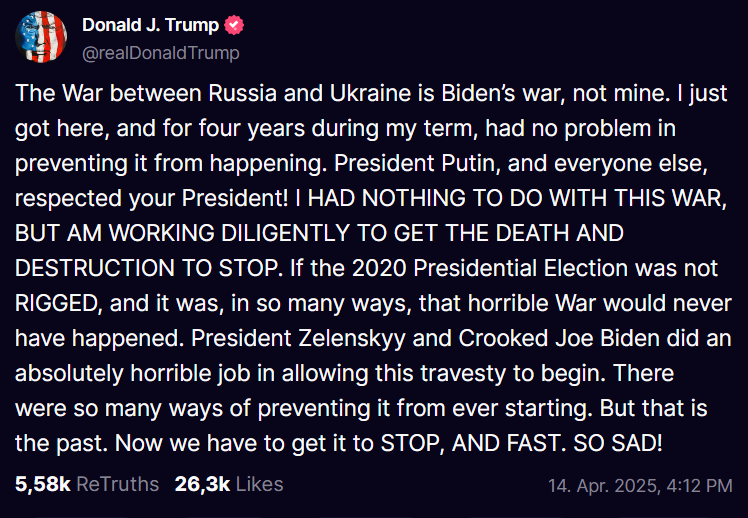Image resolution: width=748 pixels, height=518 pixels.
Task: Visit the @realDonaldTrump handle link
Action: [x=161, y=53]
